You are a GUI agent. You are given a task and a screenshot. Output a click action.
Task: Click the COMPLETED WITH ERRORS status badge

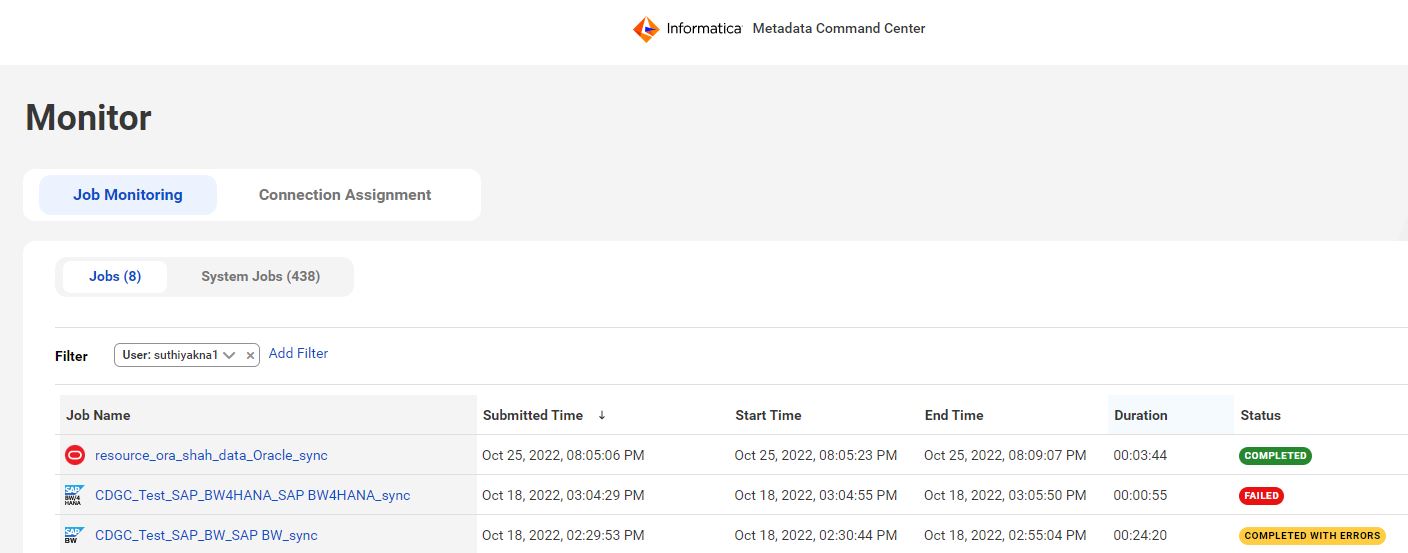[1312, 535]
